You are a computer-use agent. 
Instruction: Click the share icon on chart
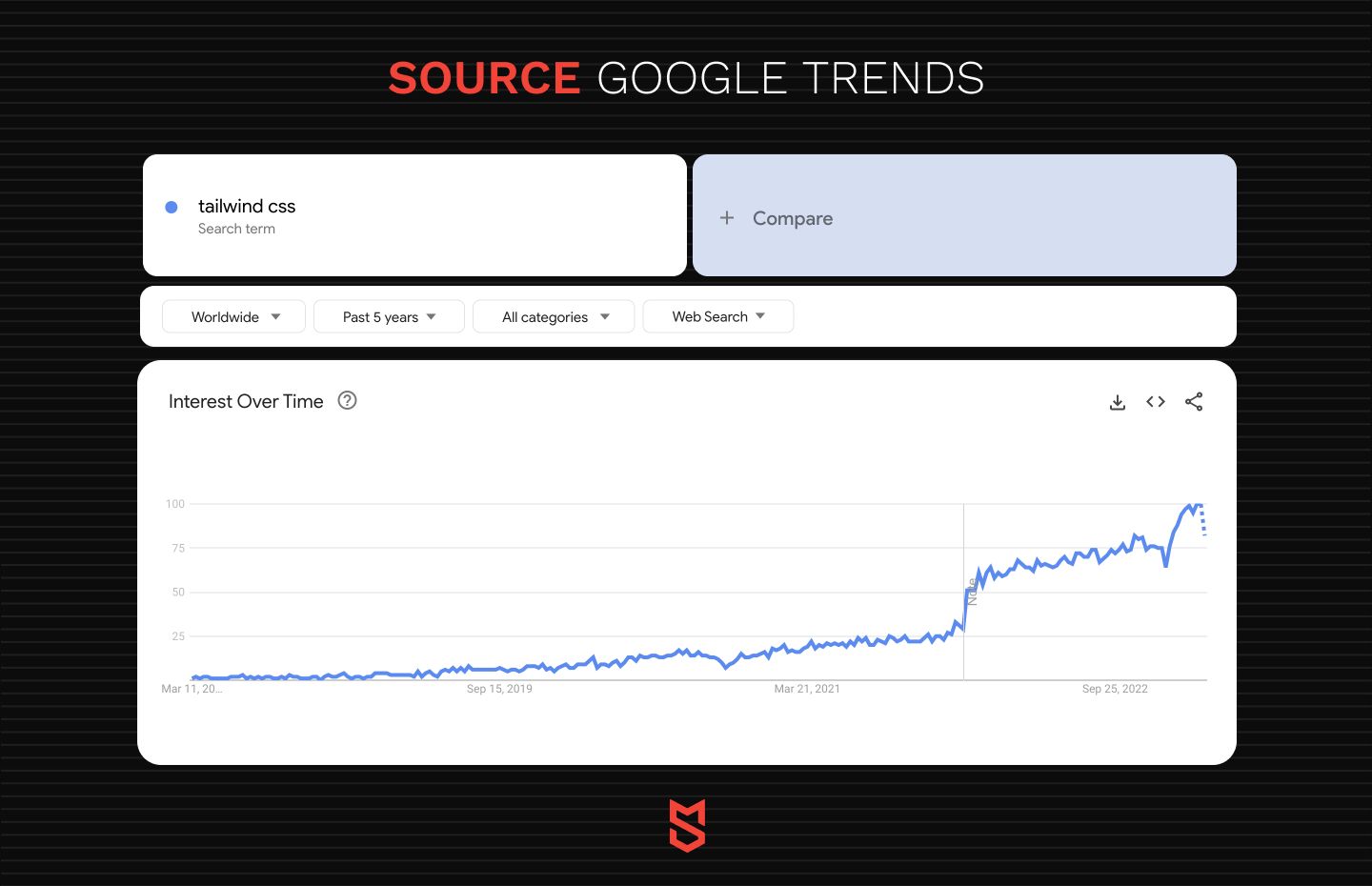tap(1194, 402)
